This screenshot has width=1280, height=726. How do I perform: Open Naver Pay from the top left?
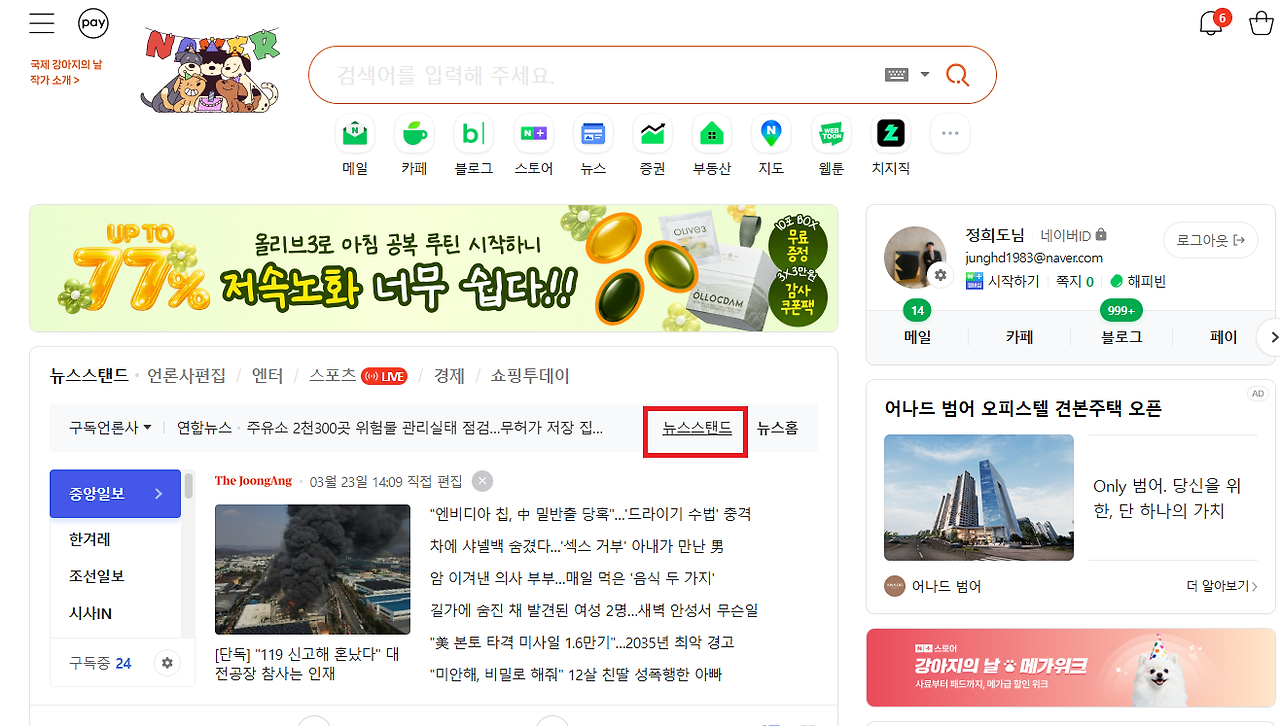[x=93, y=22]
